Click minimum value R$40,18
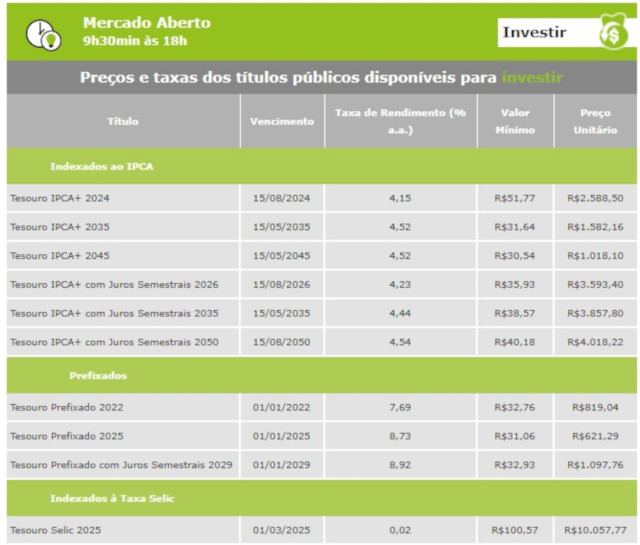This screenshot has height=545, width=640. click(515, 342)
